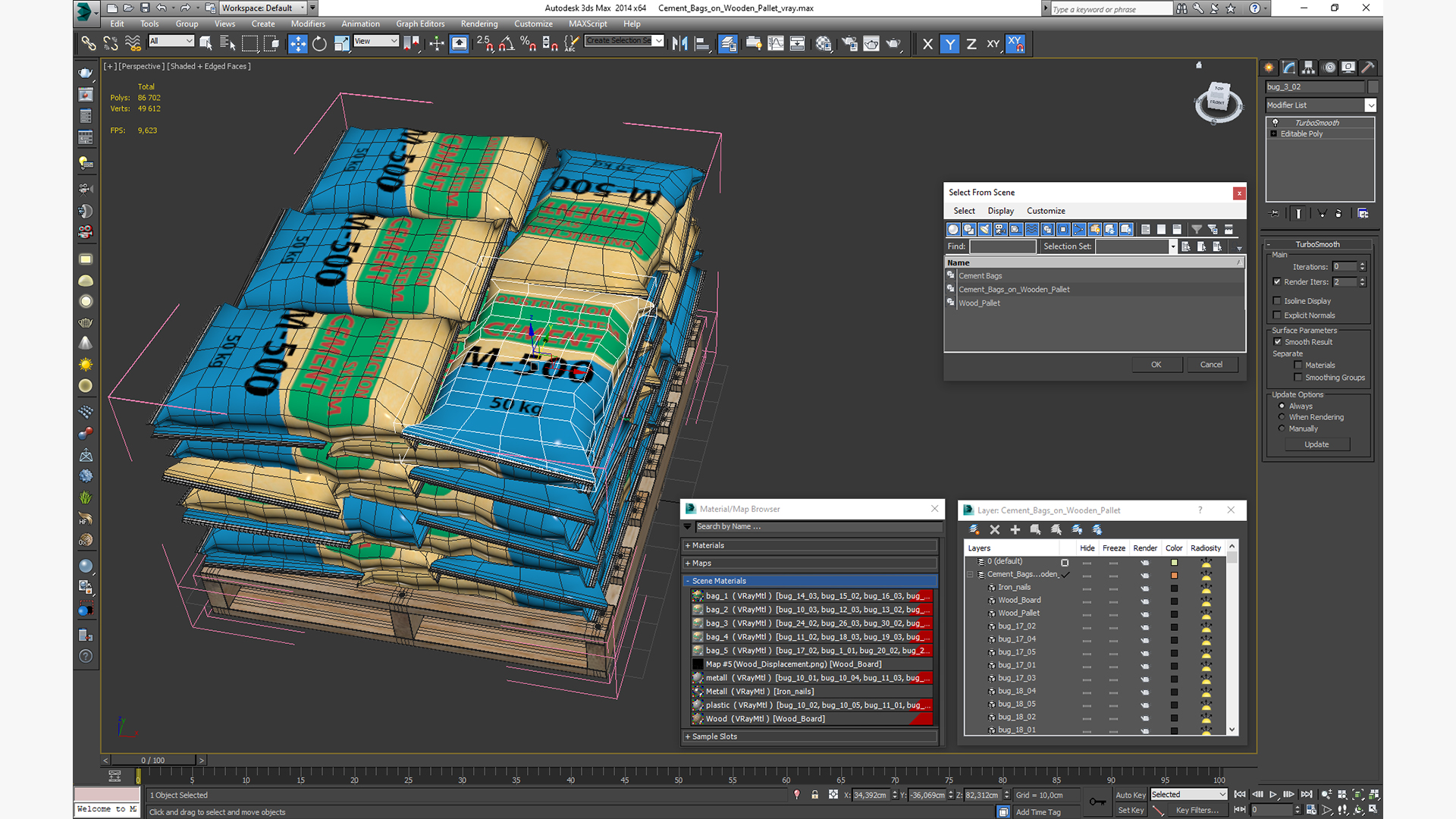The image size is (1456, 819).
Task: Restrict transform to Z axis
Action: (x=971, y=44)
